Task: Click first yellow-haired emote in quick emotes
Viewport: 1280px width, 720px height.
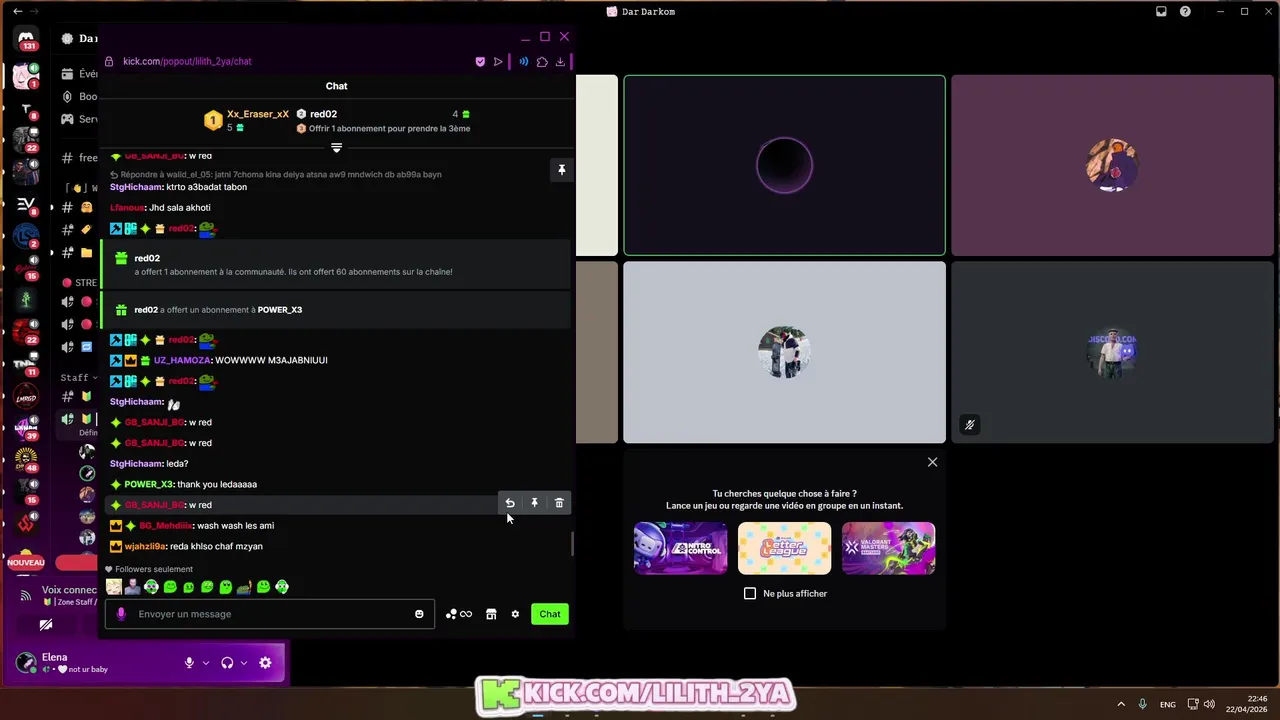Action: (114, 587)
